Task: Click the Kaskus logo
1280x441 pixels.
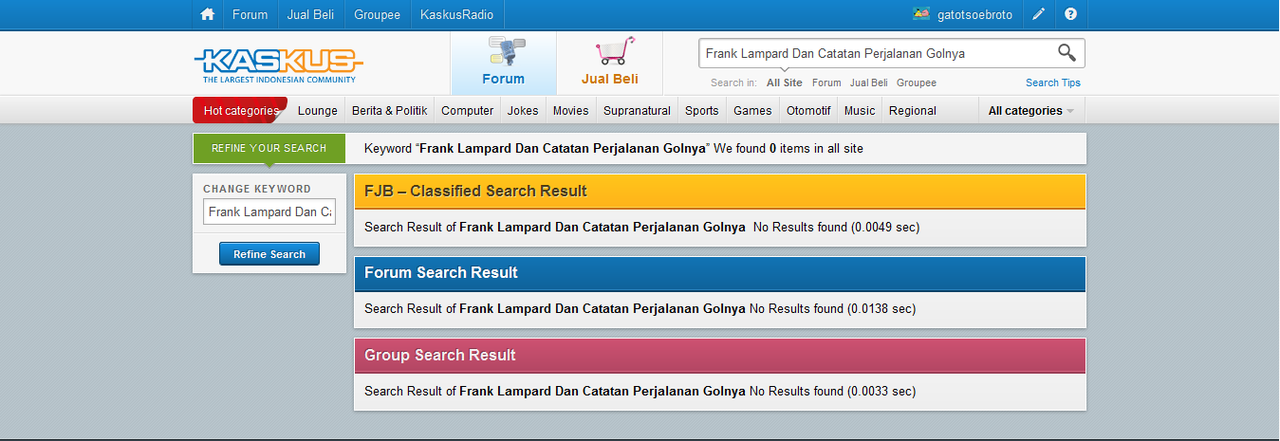Action: click(277, 64)
